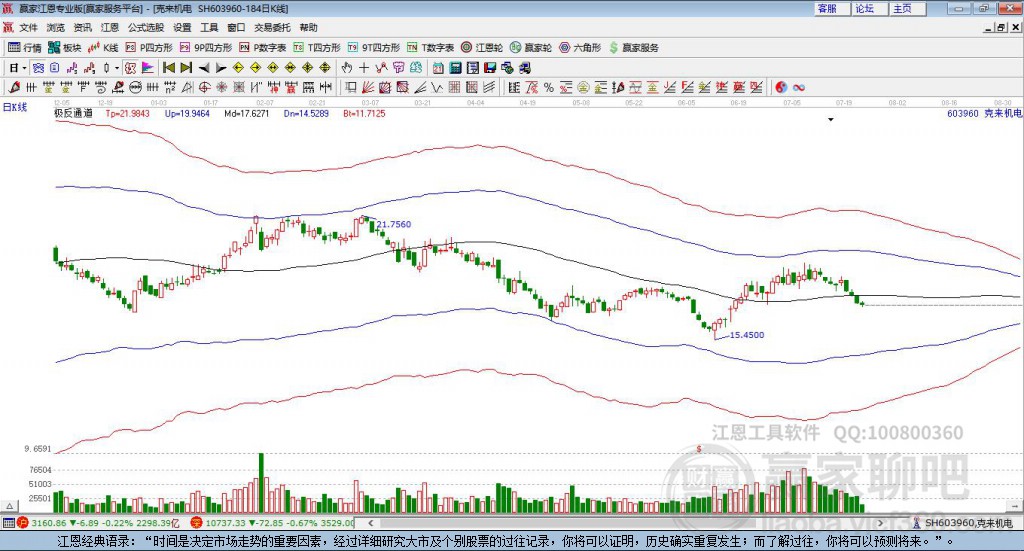This screenshot has width=1024, height=551.
Task: Toggle the pressed 极 channel indicator icon
Action: coord(130,68)
